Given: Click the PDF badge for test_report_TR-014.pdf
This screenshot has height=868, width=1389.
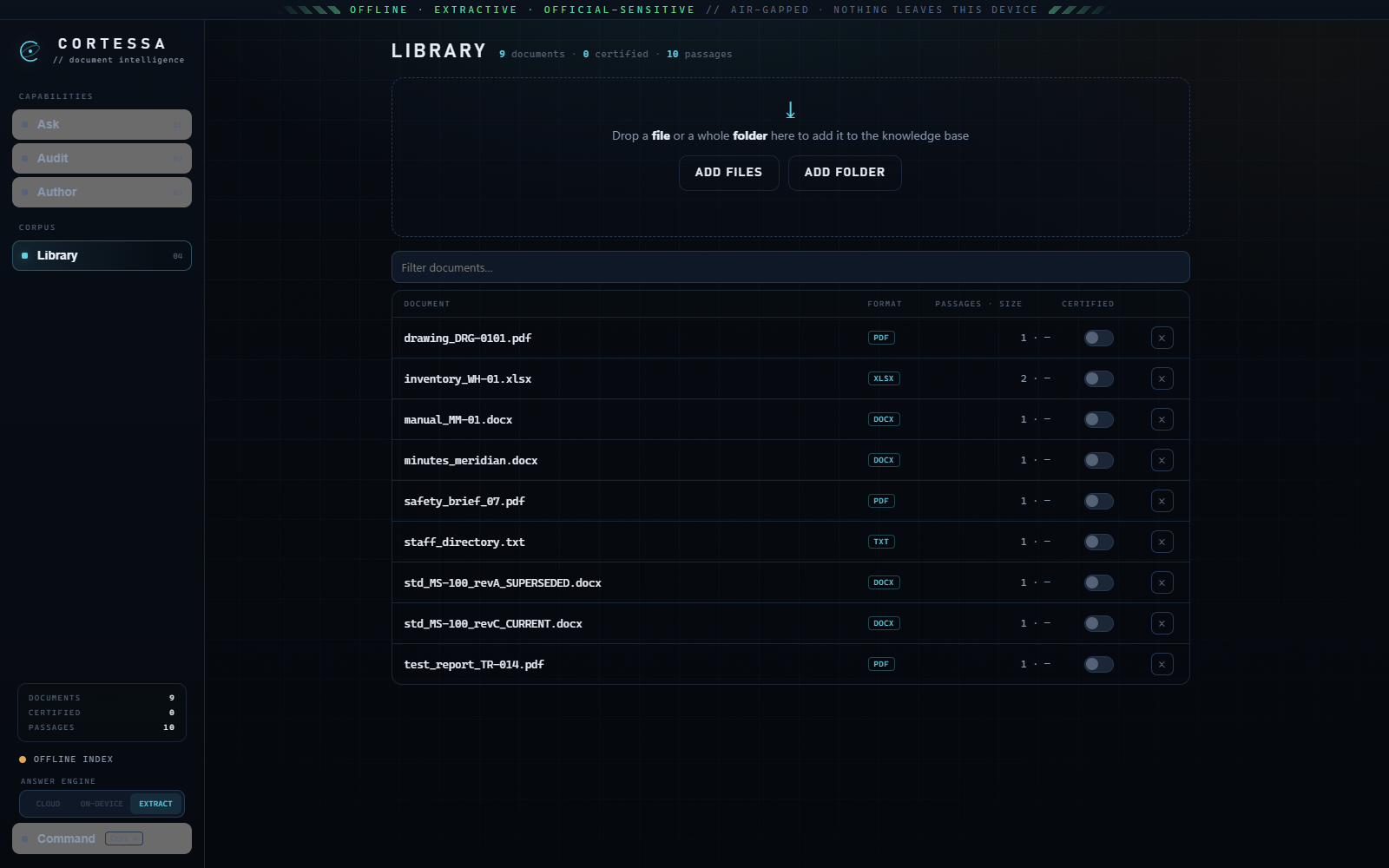Looking at the screenshot, I should point(881,664).
